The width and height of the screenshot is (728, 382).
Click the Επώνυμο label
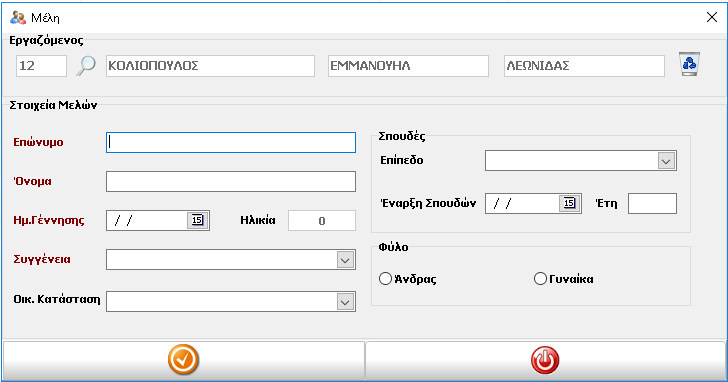click(38, 142)
